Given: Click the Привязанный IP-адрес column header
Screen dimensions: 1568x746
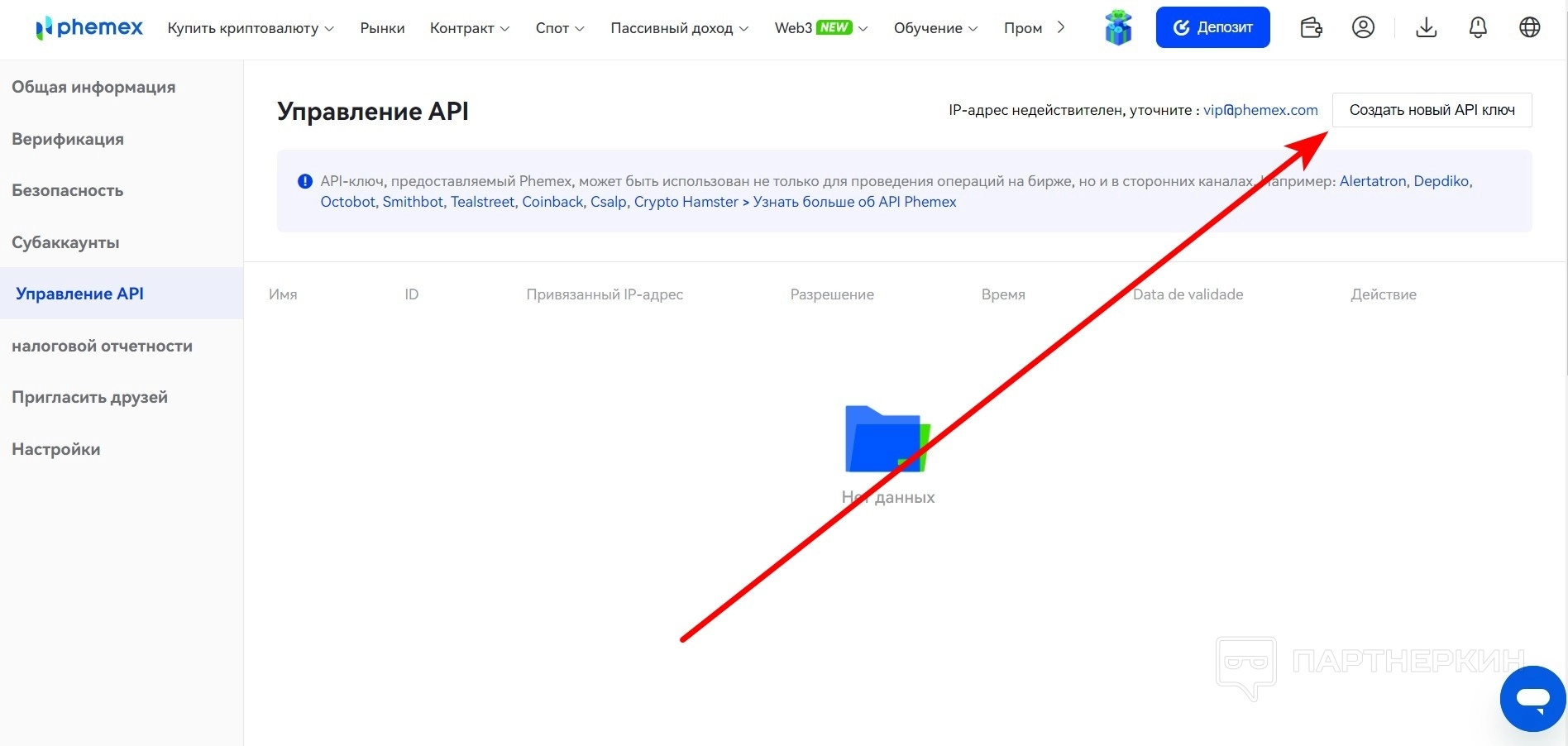Looking at the screenshot, I should pyautogui.click(x=605, y=294).
